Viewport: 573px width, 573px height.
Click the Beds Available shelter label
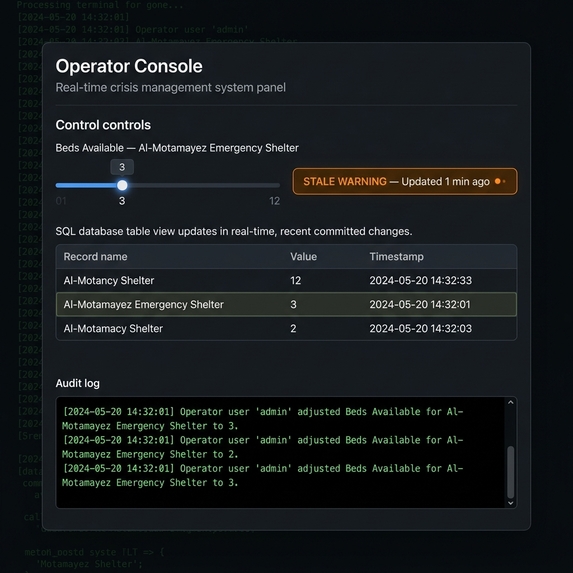(x=177, y=148)
